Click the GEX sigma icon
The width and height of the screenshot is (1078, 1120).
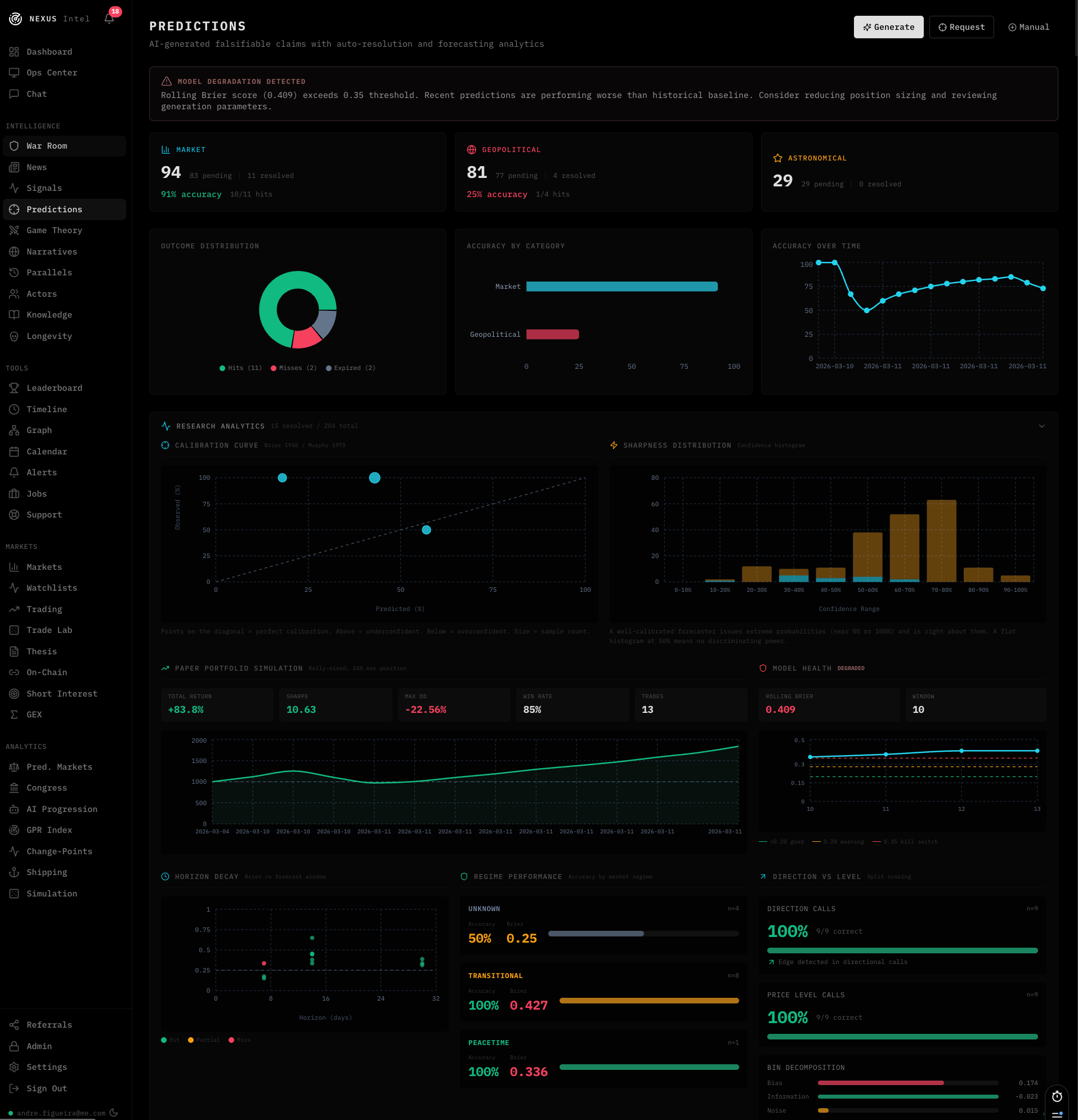coord(14,714)
